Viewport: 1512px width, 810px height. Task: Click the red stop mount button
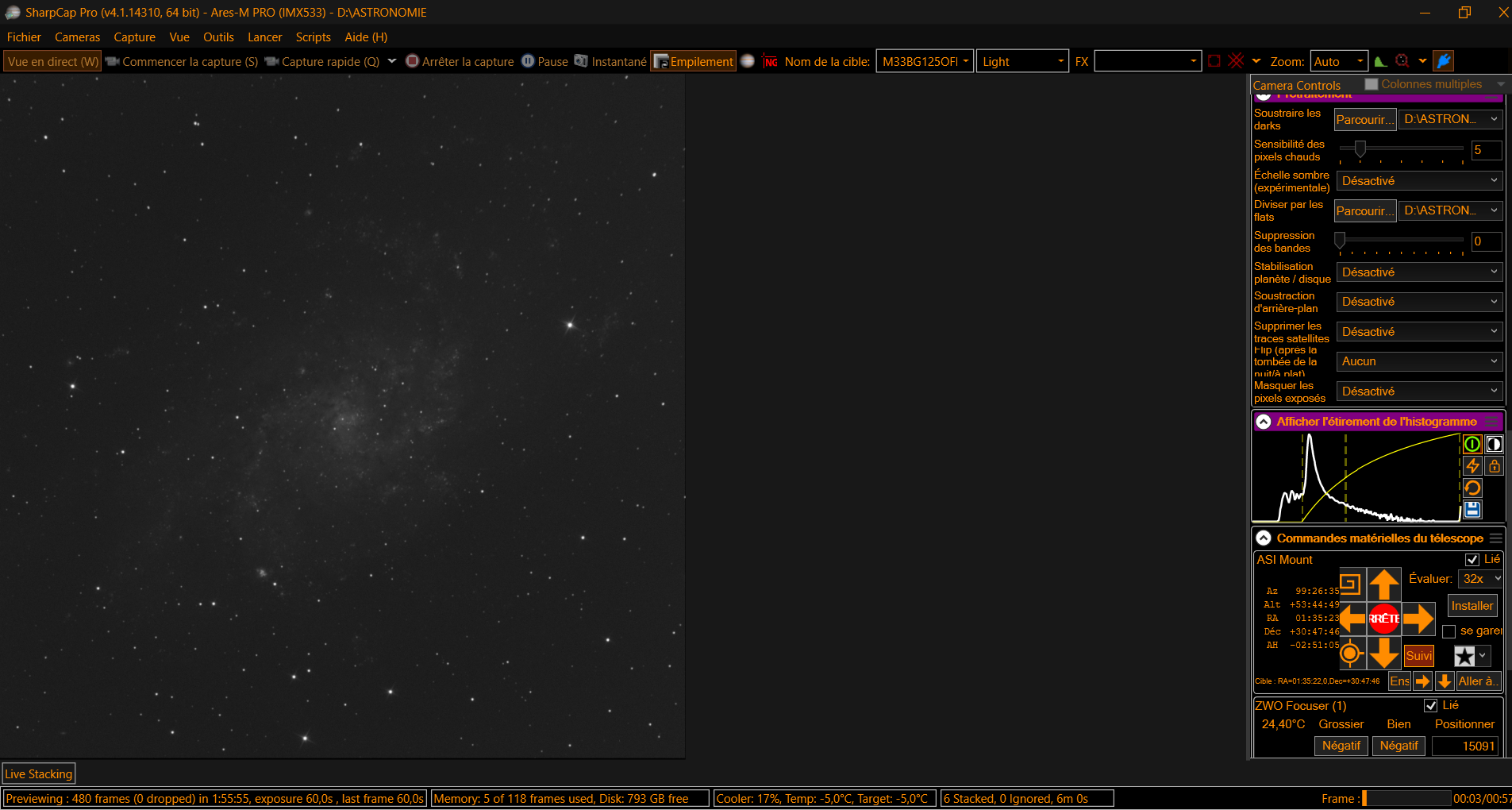(x=1383, y=619)
